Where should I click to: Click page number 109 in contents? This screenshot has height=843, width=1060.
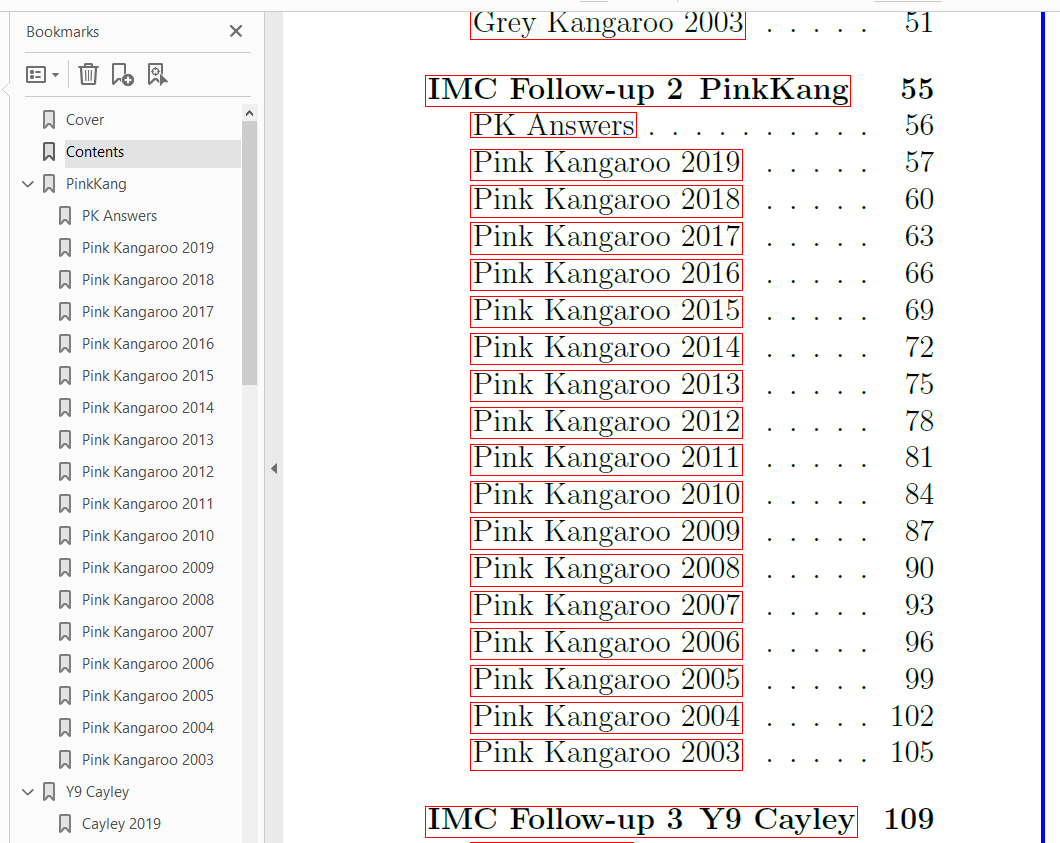pos(909,819)
